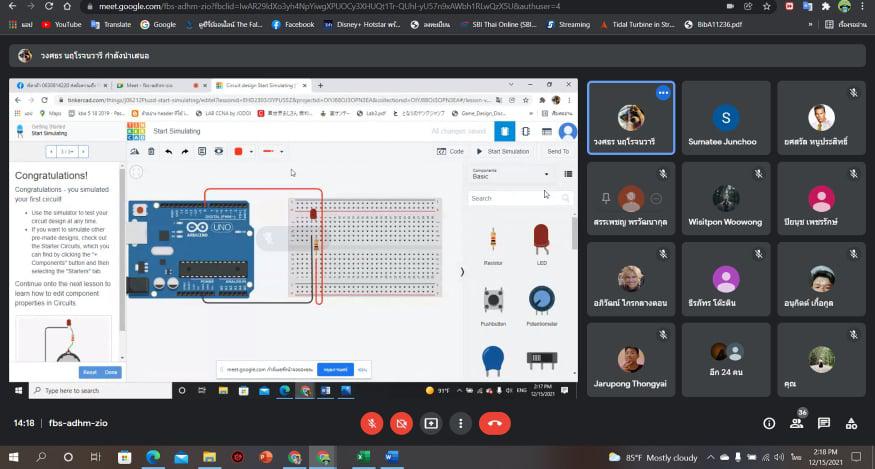Click the component Search field in Tinkercad
This screenshot has width=875, height=469.
tap(519, 198)
